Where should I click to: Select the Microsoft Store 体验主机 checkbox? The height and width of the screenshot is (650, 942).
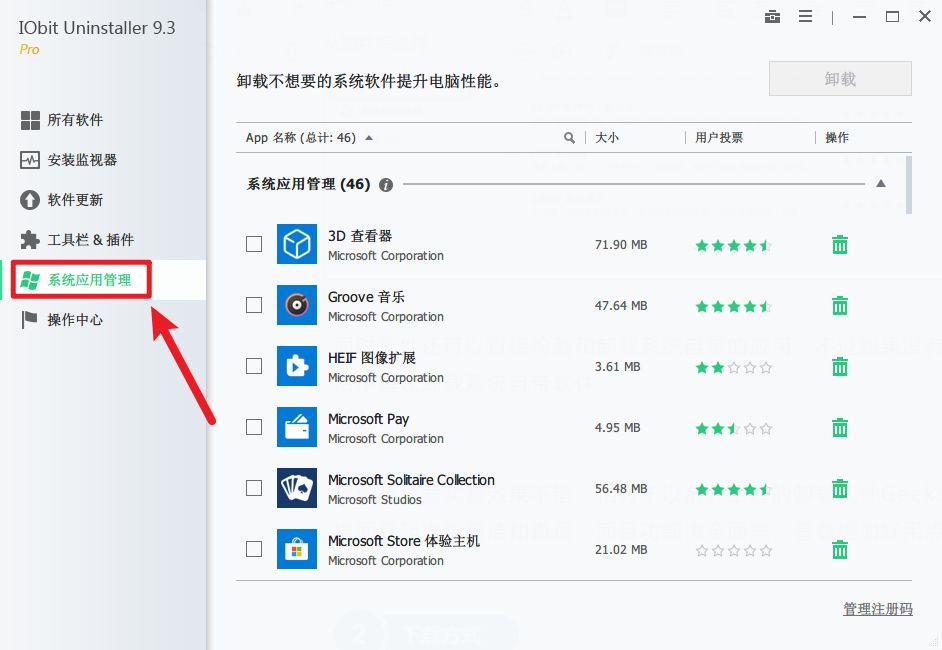click(x=254, y=549)
